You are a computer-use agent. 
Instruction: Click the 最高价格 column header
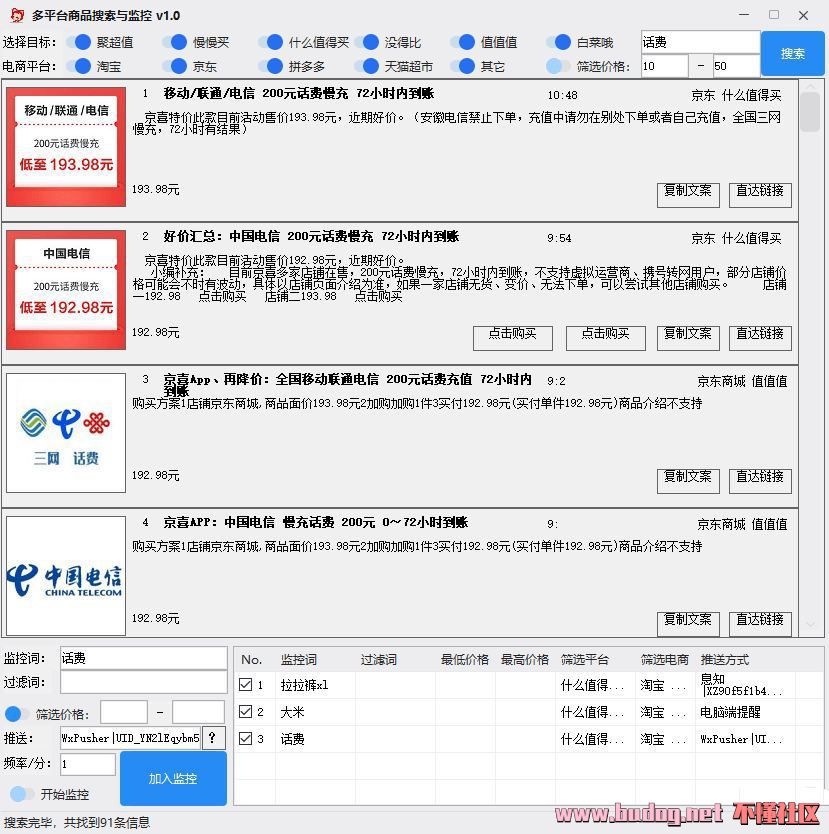pyautogui.click(x=525, y=660)
